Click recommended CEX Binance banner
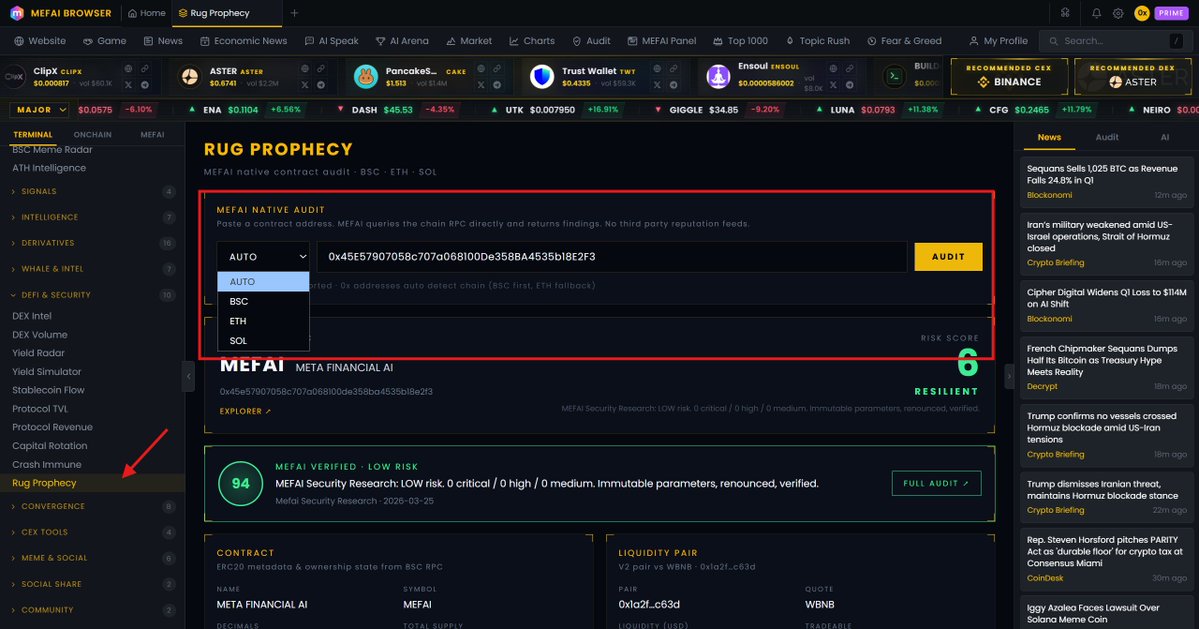 pyautogui.click(x=1009, y=76)
